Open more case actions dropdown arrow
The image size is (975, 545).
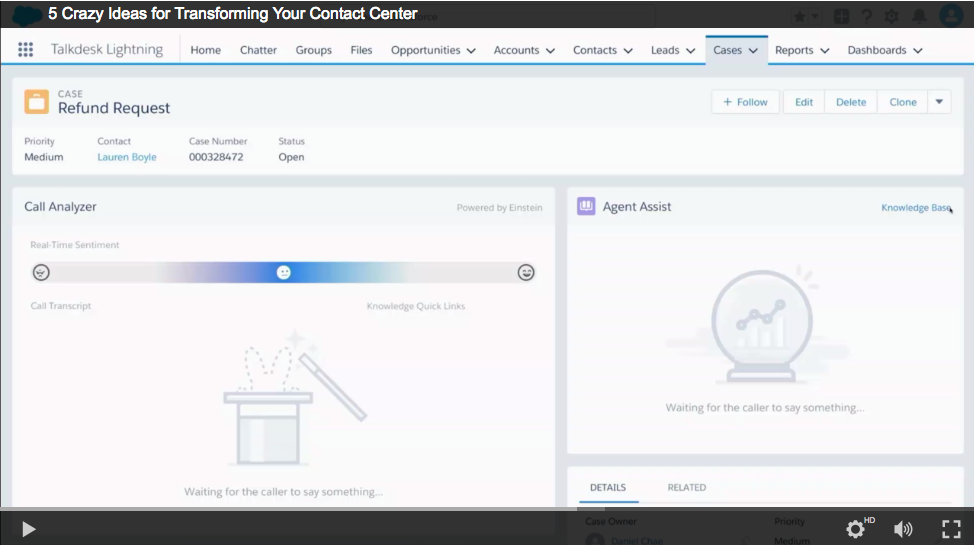coord(939,102)
